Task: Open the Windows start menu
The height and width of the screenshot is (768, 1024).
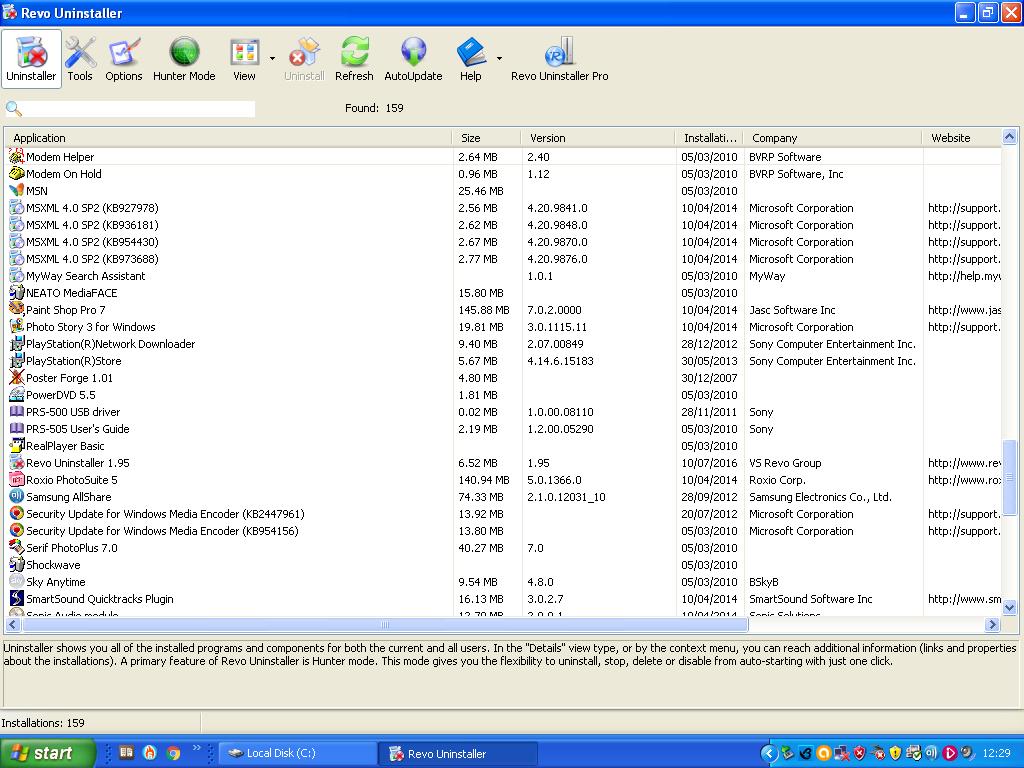Action: 48,752
